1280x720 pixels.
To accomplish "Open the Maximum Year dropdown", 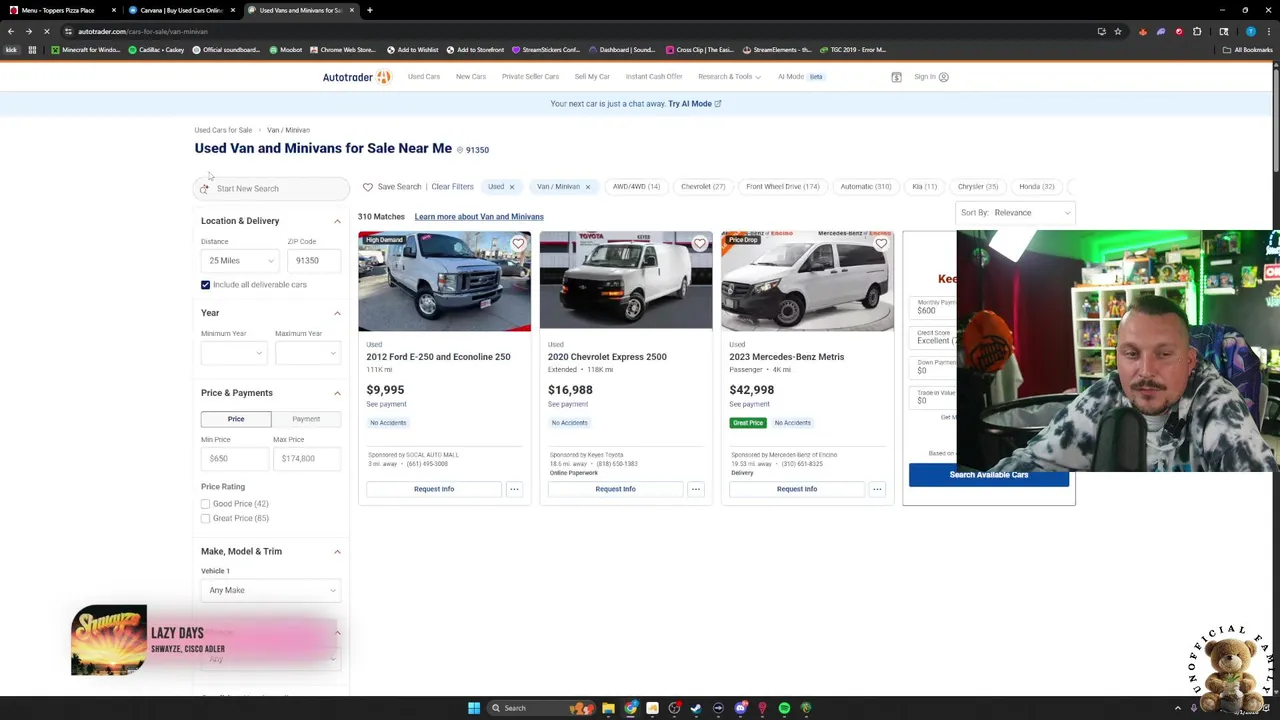I will pyautogui.click(x=308, y=353).
